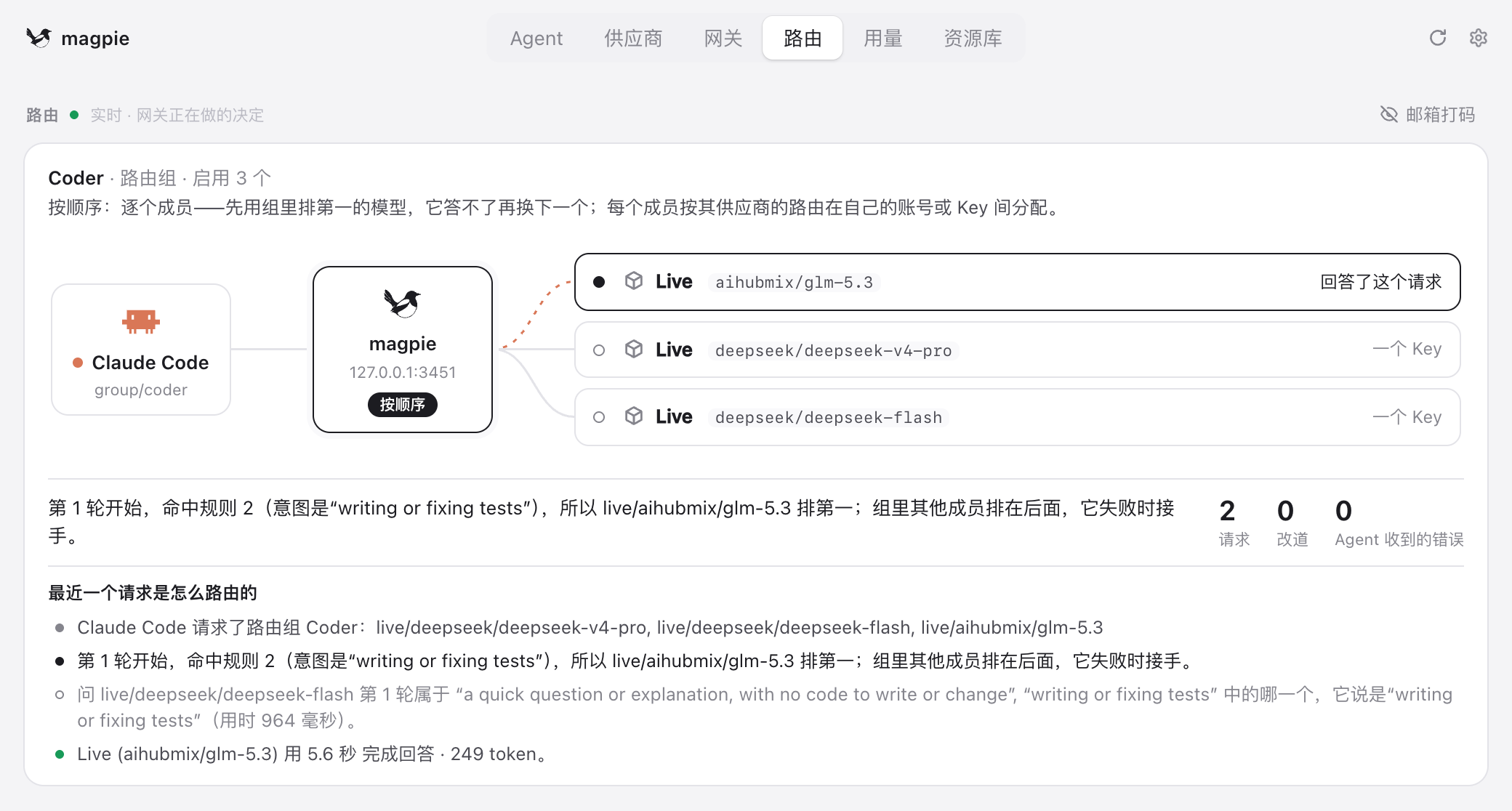Click 一个 Key on deepseek-flash row
This screenshot has height=811, width=1512.
pyautogui.click(x=1407, y=417)
